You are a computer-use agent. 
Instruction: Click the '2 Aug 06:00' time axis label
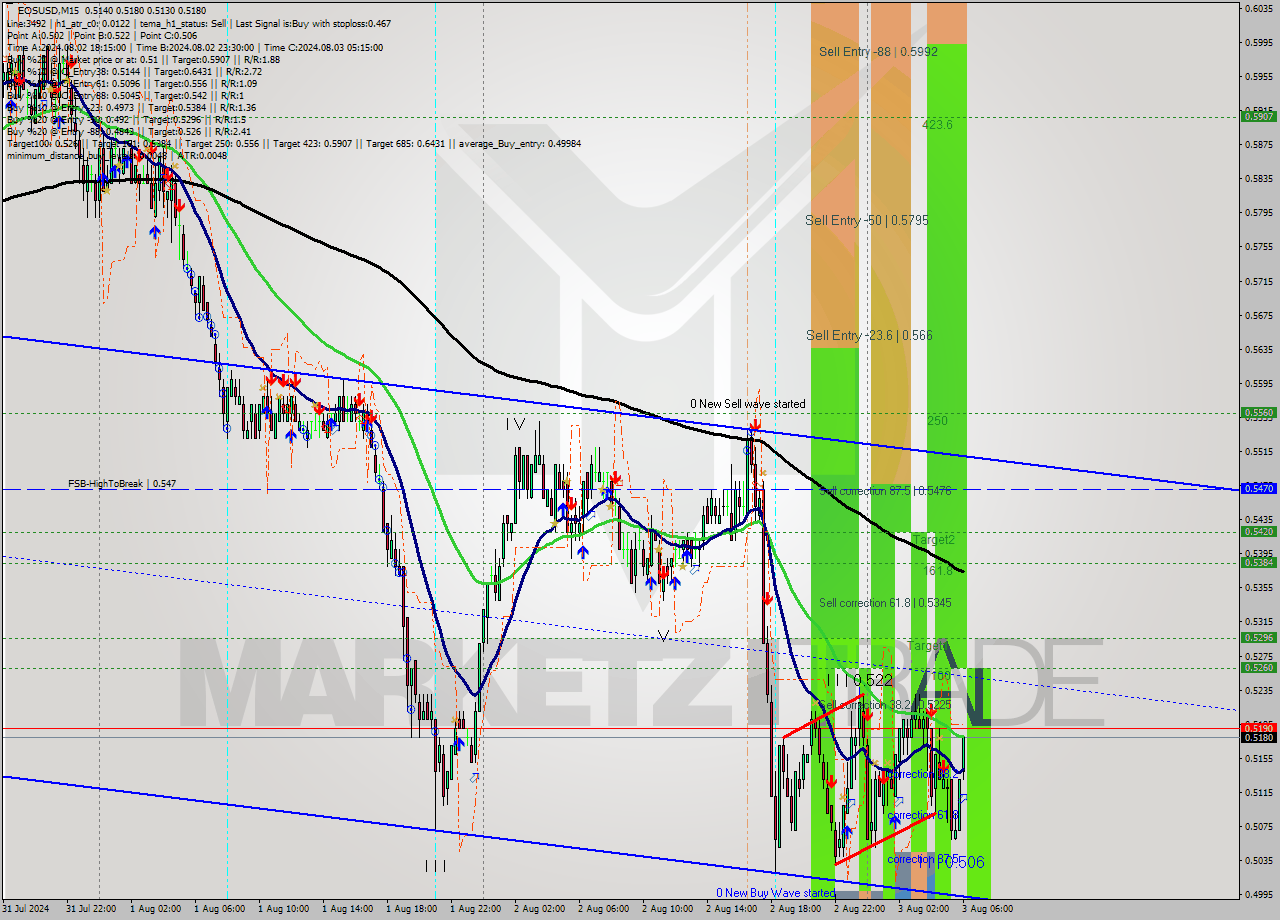click(603, 909)
